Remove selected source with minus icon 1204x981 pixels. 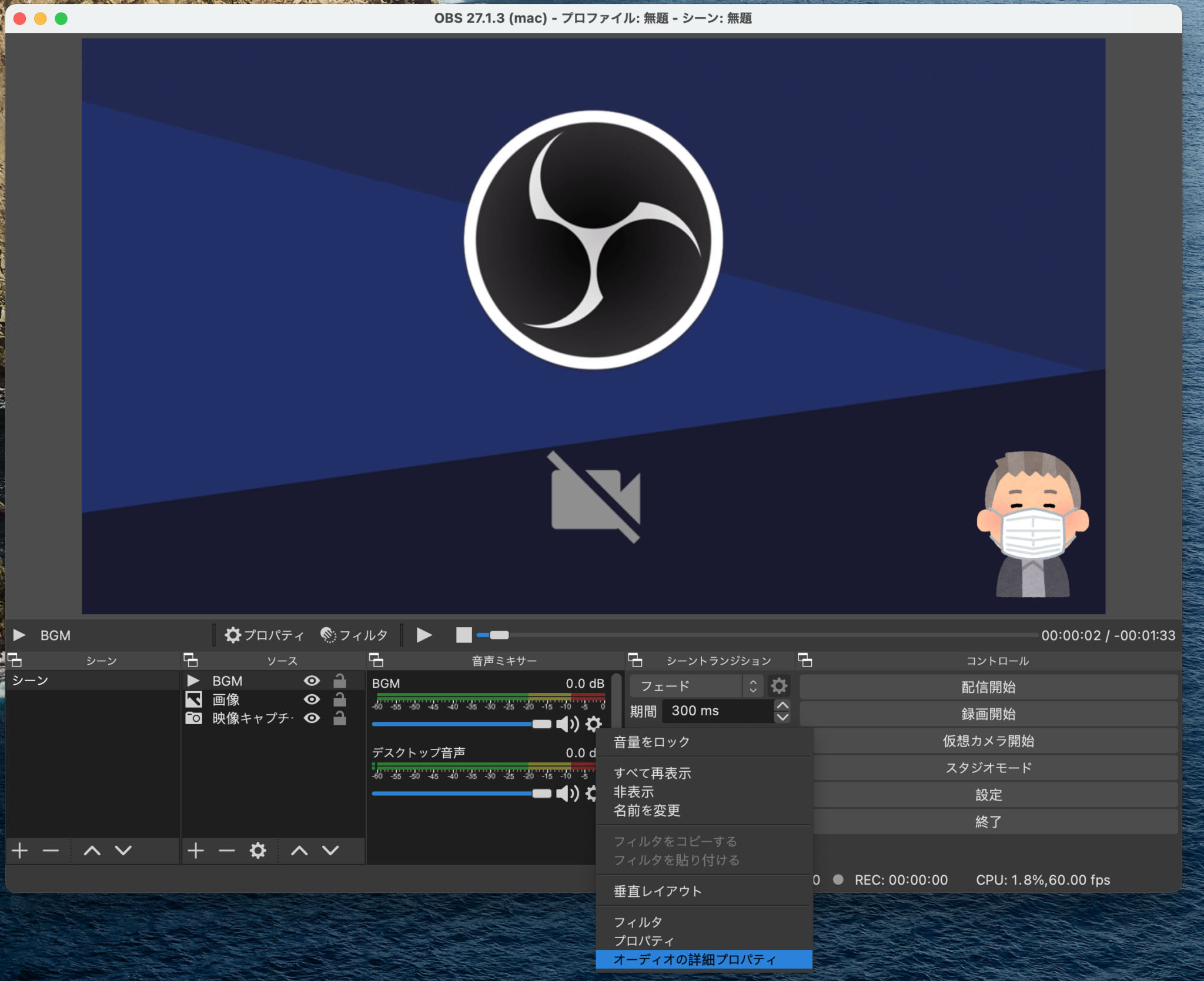tap(226, 851)
